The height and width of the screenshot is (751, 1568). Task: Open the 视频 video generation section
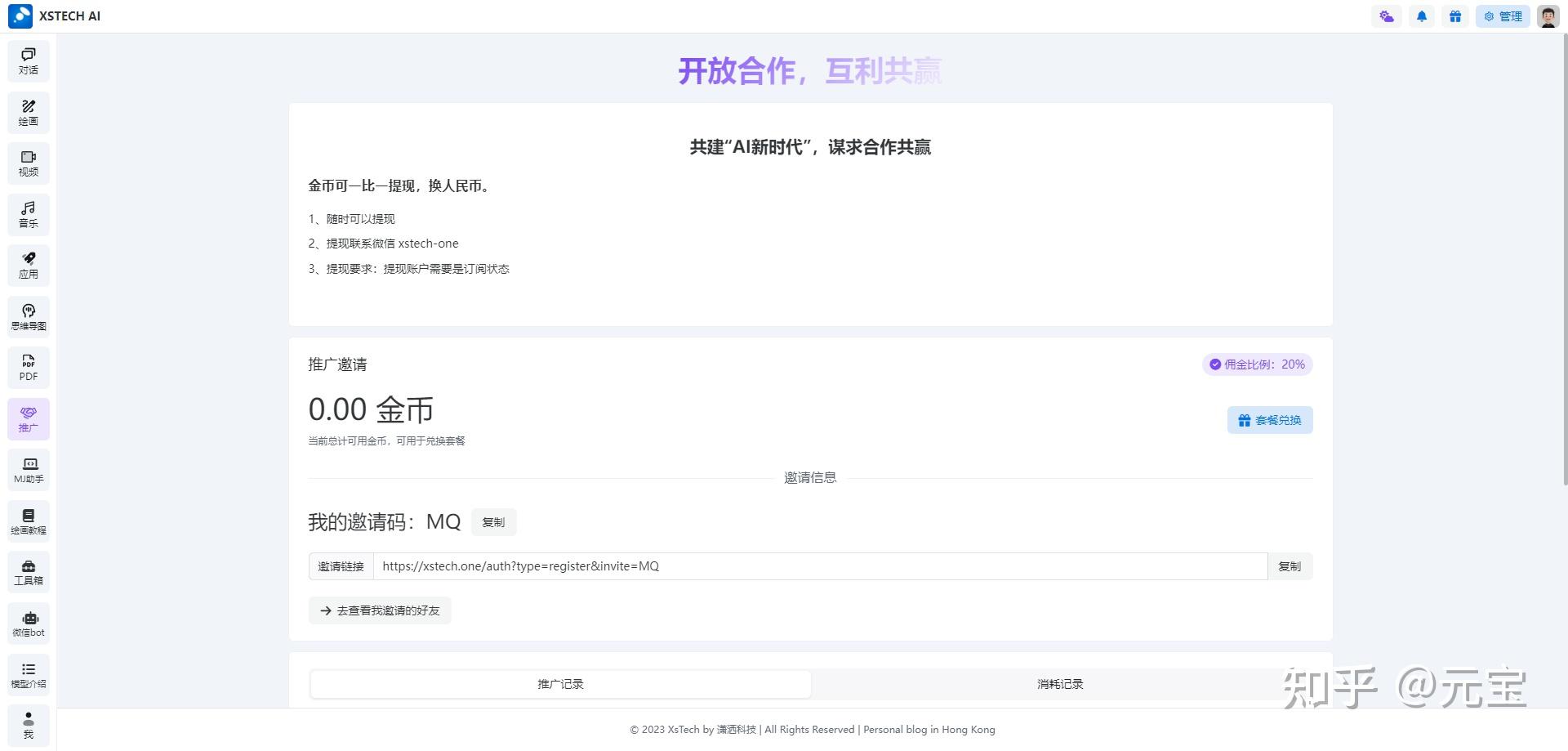pyautogui.click(x=28, y=163)
